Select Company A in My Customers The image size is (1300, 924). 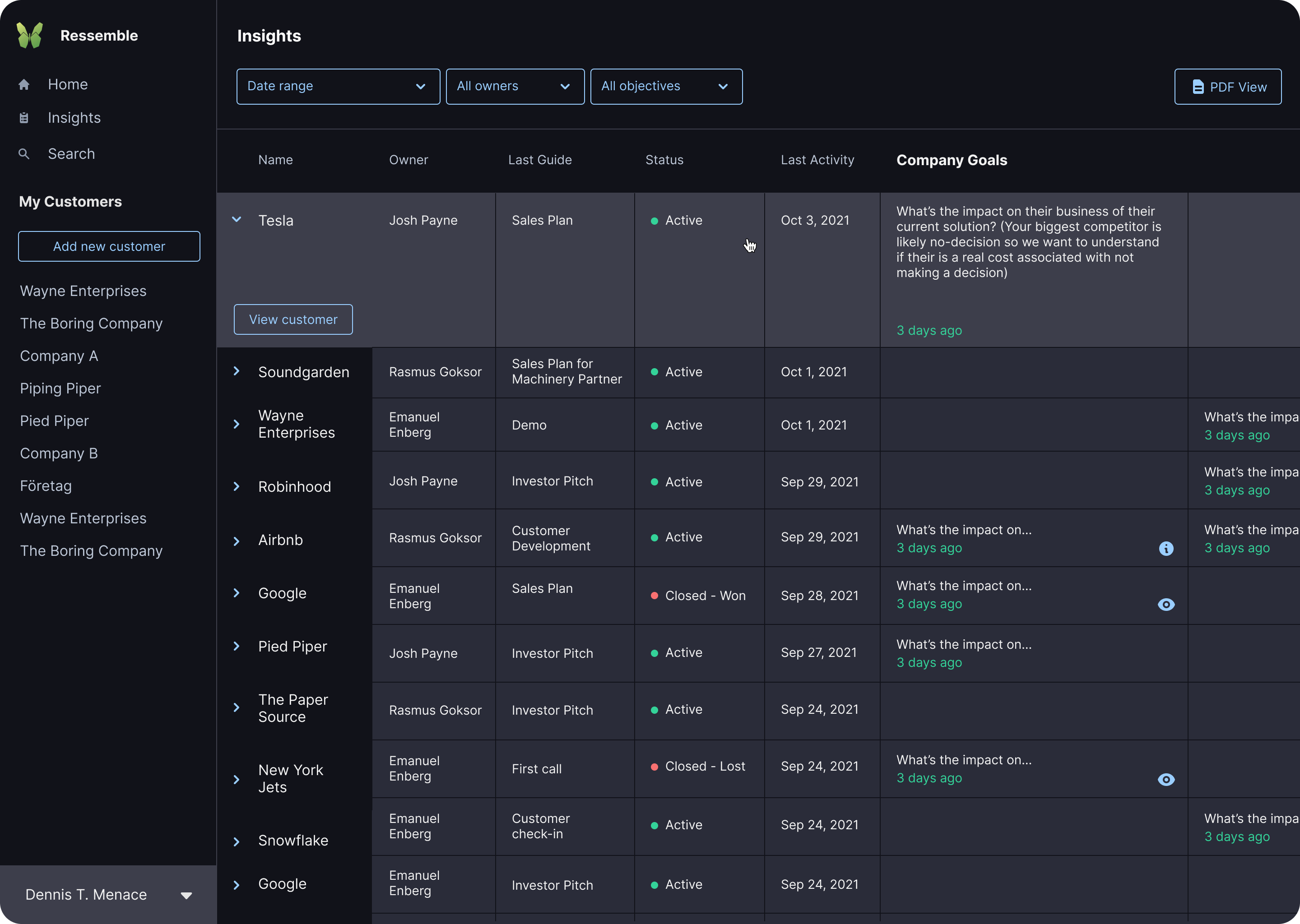pos(59,356)
